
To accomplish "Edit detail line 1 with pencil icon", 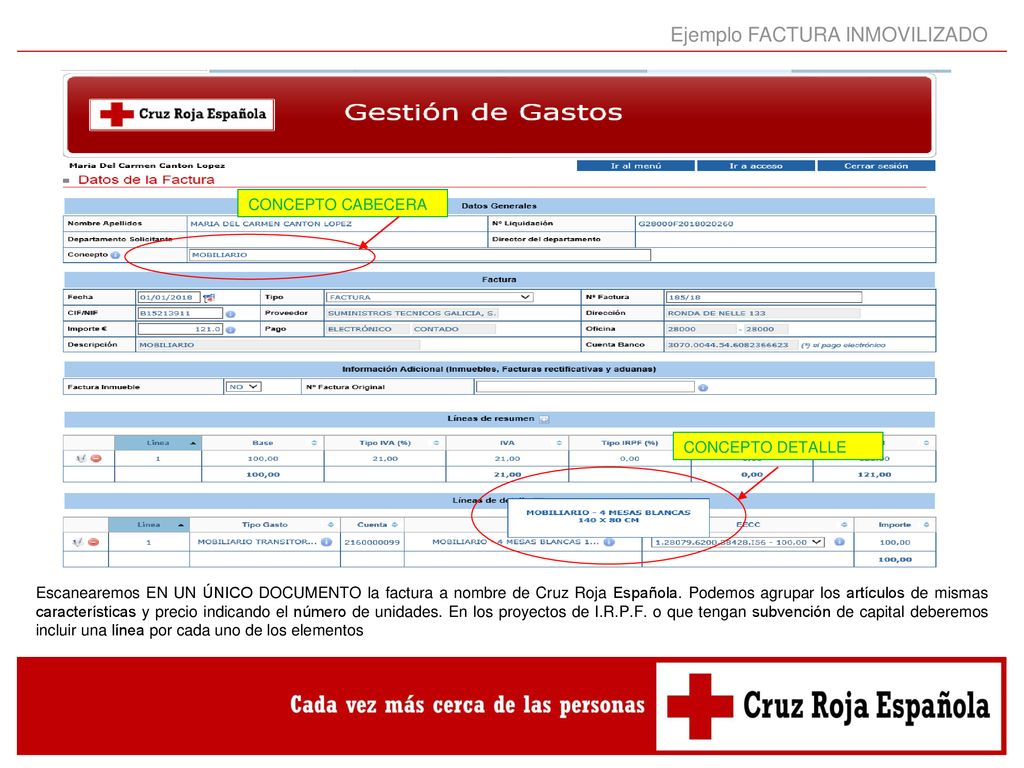I will point(78,542).
